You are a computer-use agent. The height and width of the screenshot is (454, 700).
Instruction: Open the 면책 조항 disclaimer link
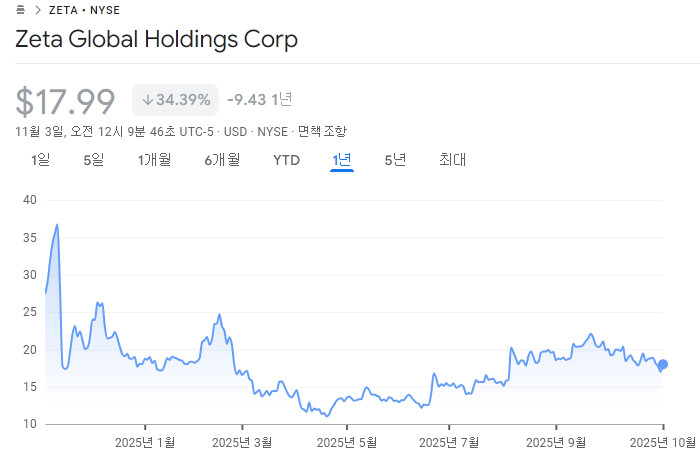click(322, 131)
